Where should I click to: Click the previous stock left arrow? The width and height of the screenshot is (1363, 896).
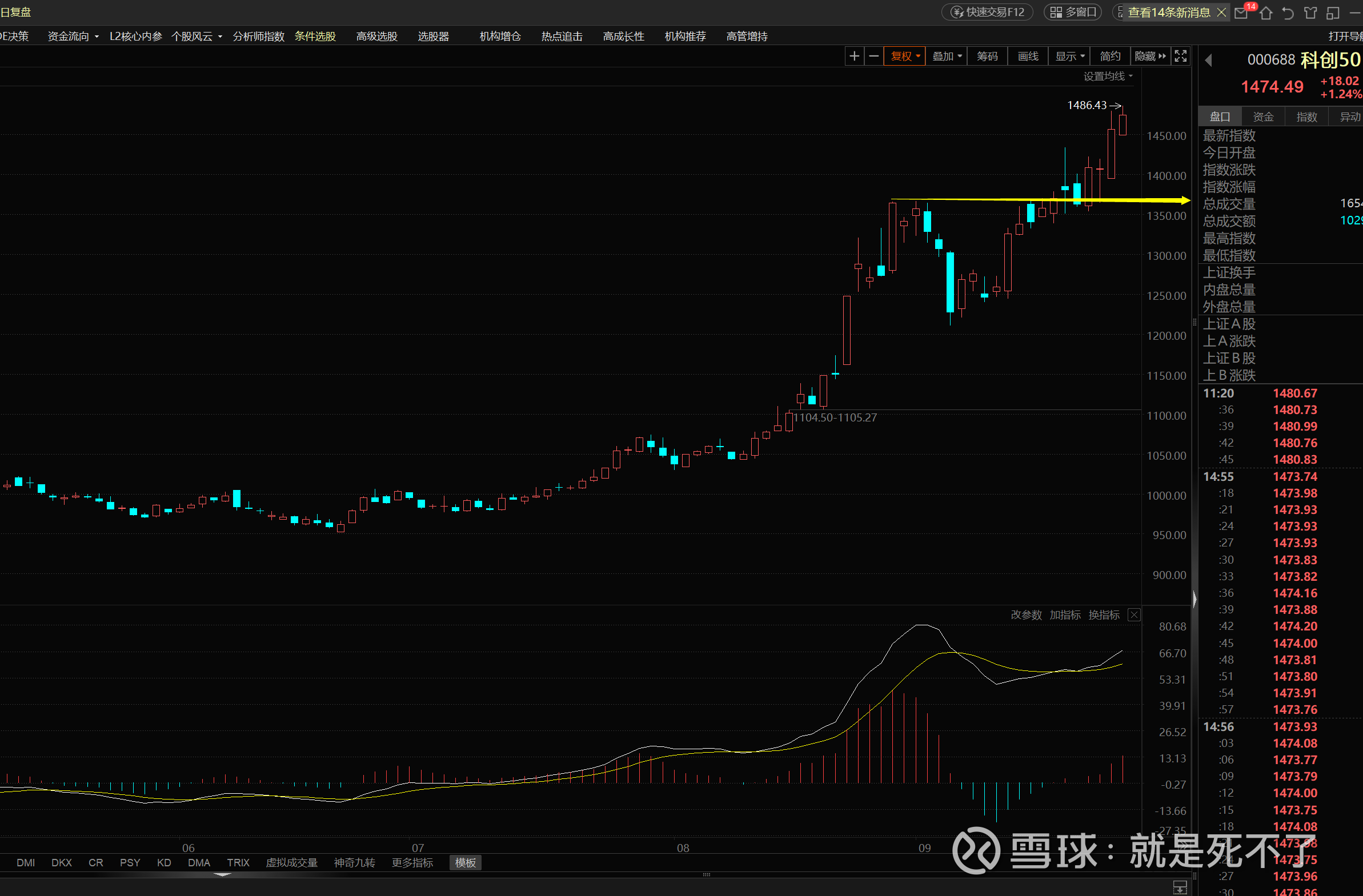[x=1208, y=60]
